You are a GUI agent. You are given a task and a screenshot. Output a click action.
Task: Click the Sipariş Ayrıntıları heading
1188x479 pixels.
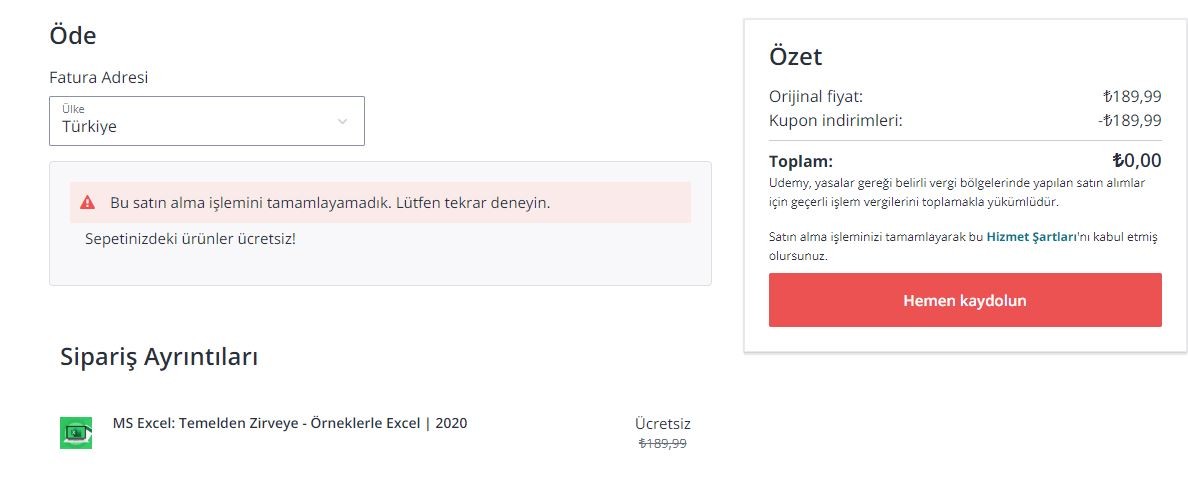click(x=159, y=357)
